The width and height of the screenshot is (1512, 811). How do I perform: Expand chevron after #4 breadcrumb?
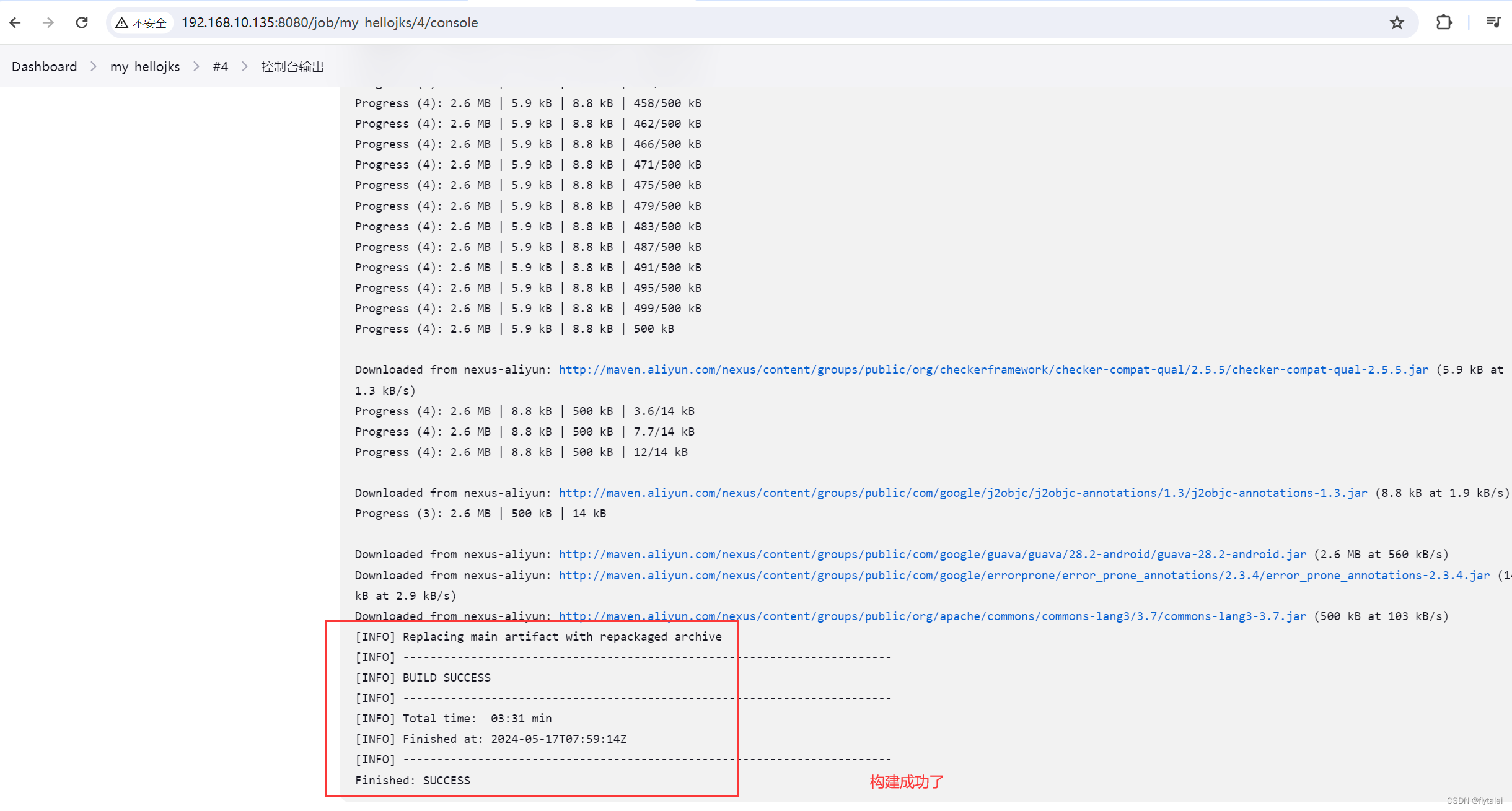pyautogui.click(x=245, y=66)
